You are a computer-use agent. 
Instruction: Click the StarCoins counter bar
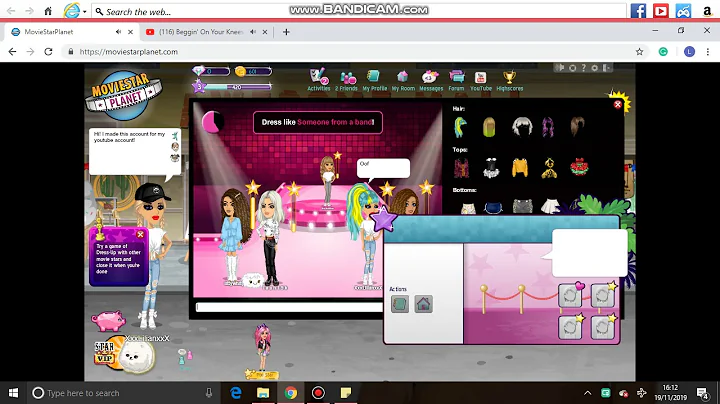[253, 71]
